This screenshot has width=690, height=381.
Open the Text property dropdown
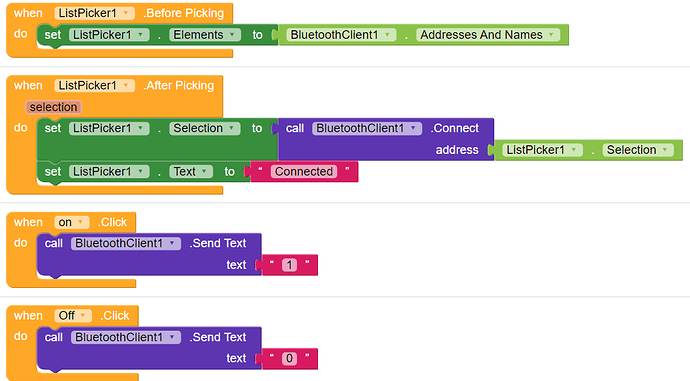point(191,171)
